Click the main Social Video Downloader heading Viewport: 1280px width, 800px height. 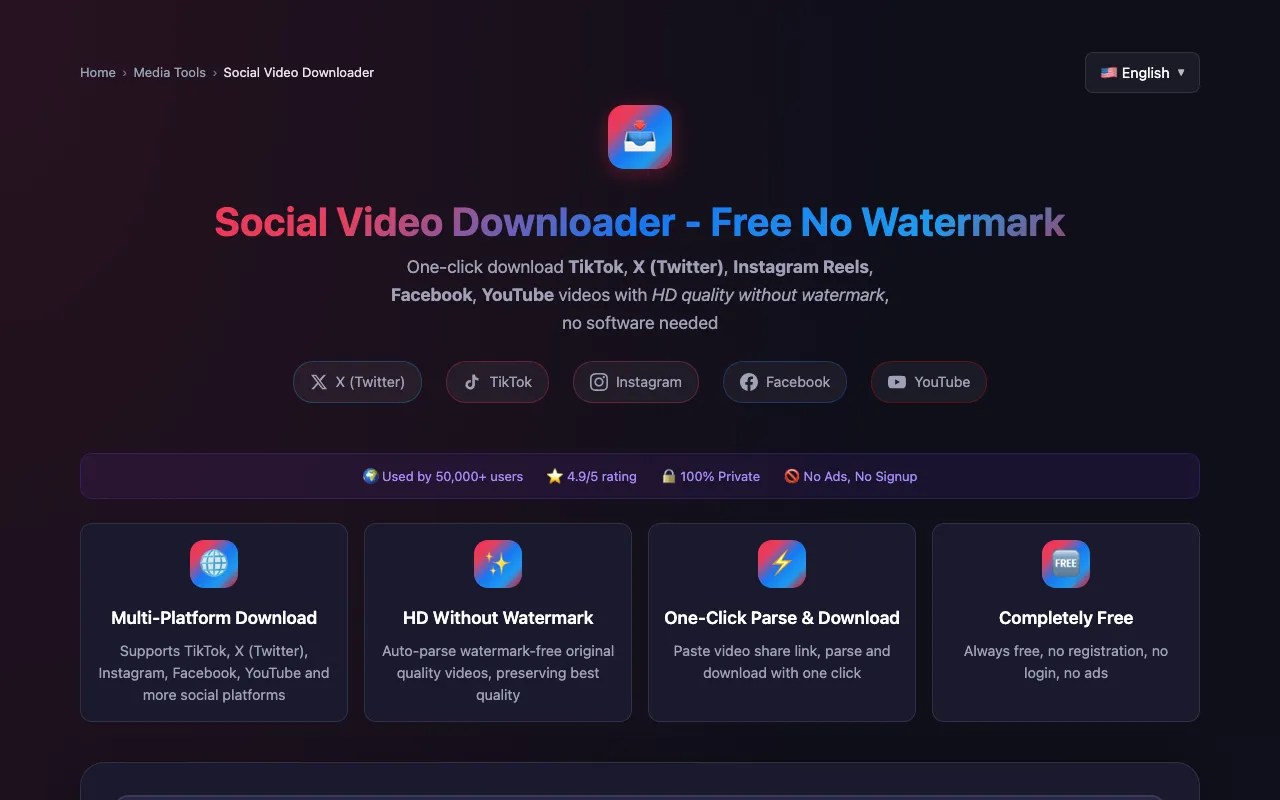[640, 222]
